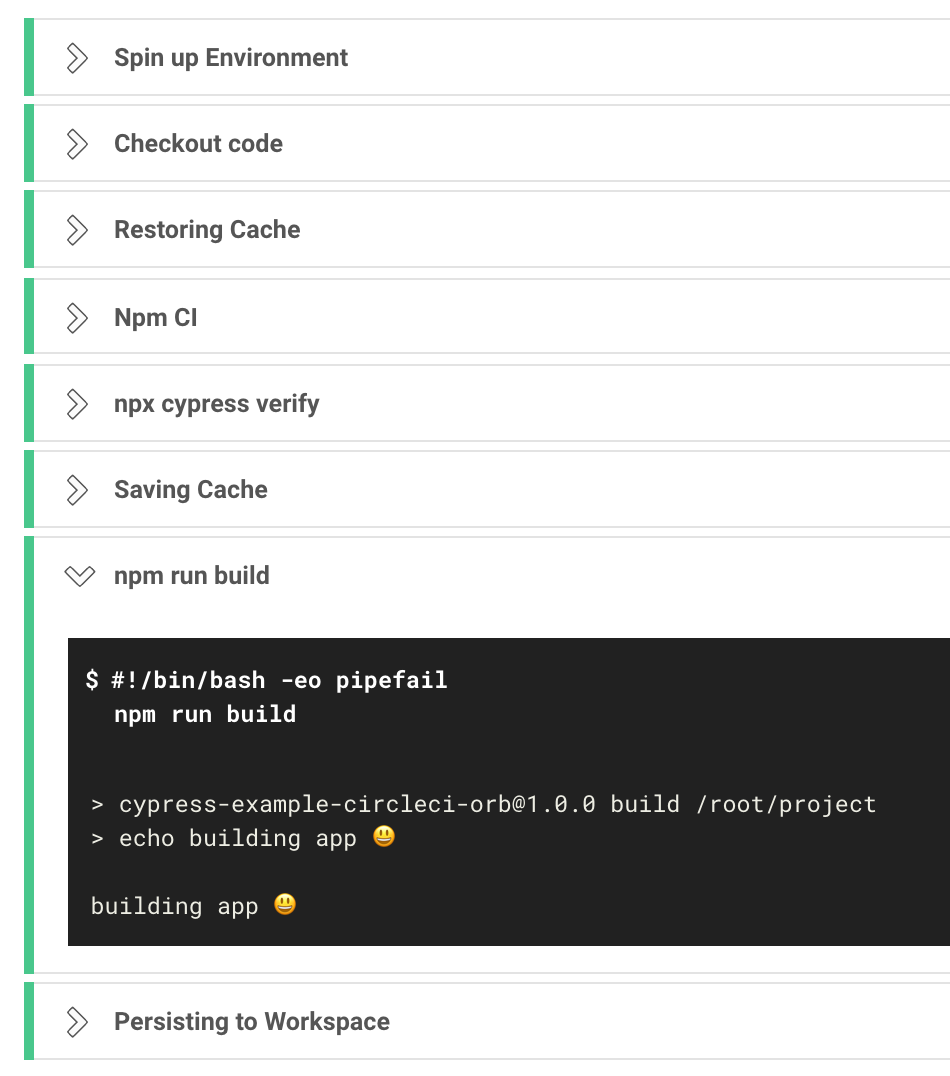Expand the Checkout code step
Screen dimensions: 950x1076
pyautogui.click(x=78, y=143)
